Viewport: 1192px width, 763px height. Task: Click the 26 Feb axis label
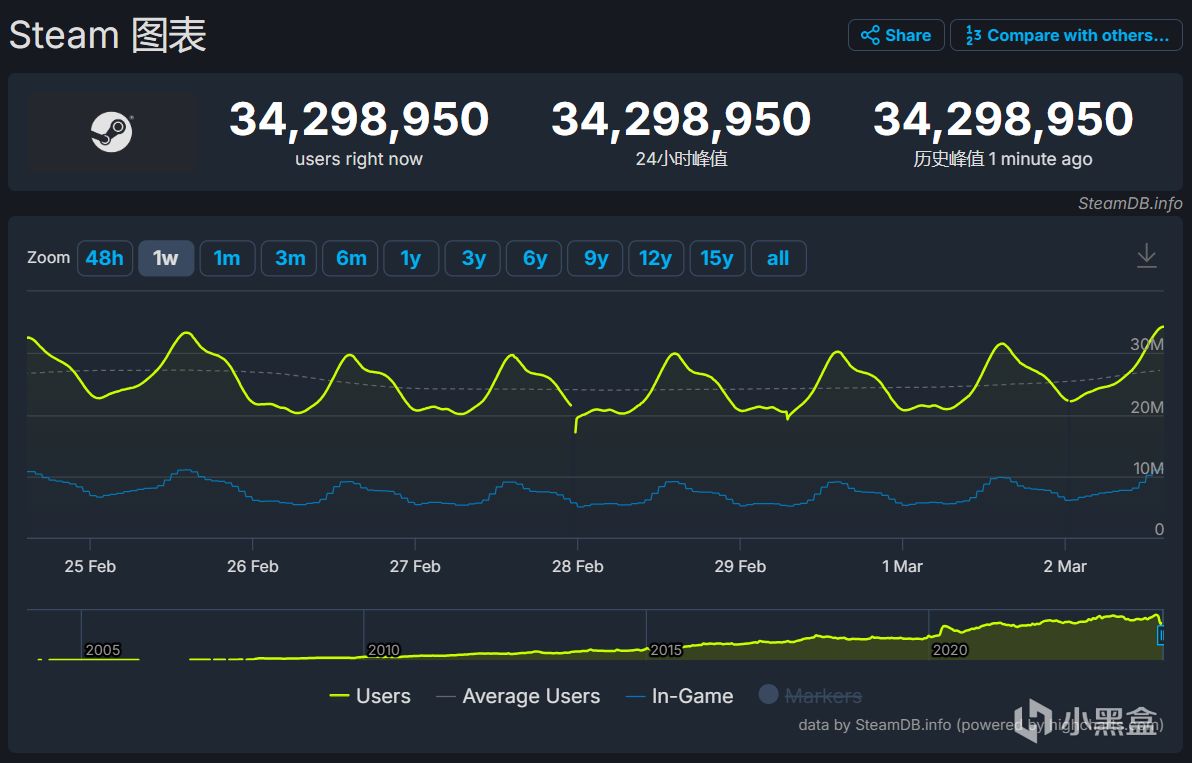(252, 566)
